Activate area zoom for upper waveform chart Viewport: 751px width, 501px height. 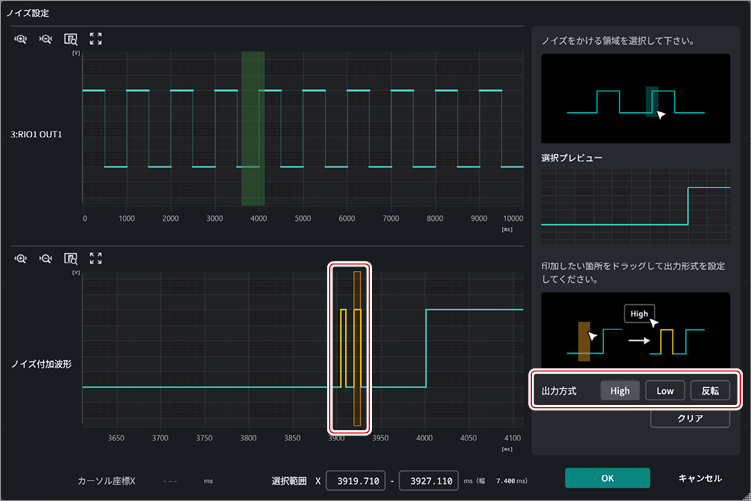pyautogui.click(x=71, y=39)
